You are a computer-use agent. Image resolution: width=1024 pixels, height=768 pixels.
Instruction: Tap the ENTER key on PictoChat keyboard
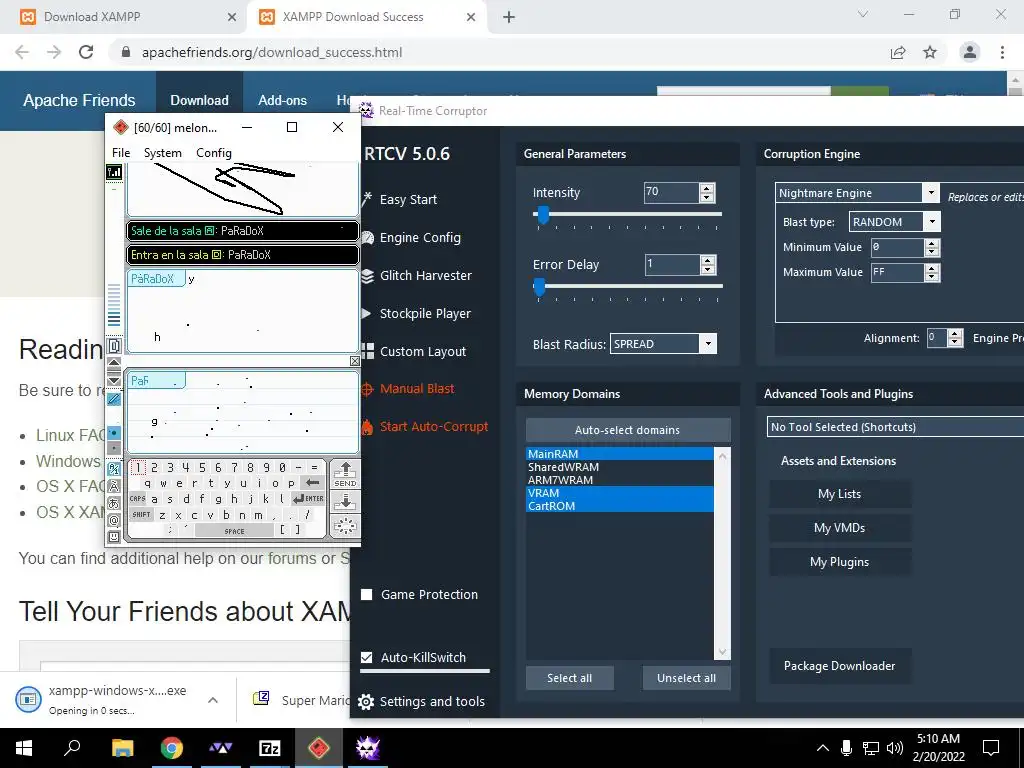tap(308, 498)
